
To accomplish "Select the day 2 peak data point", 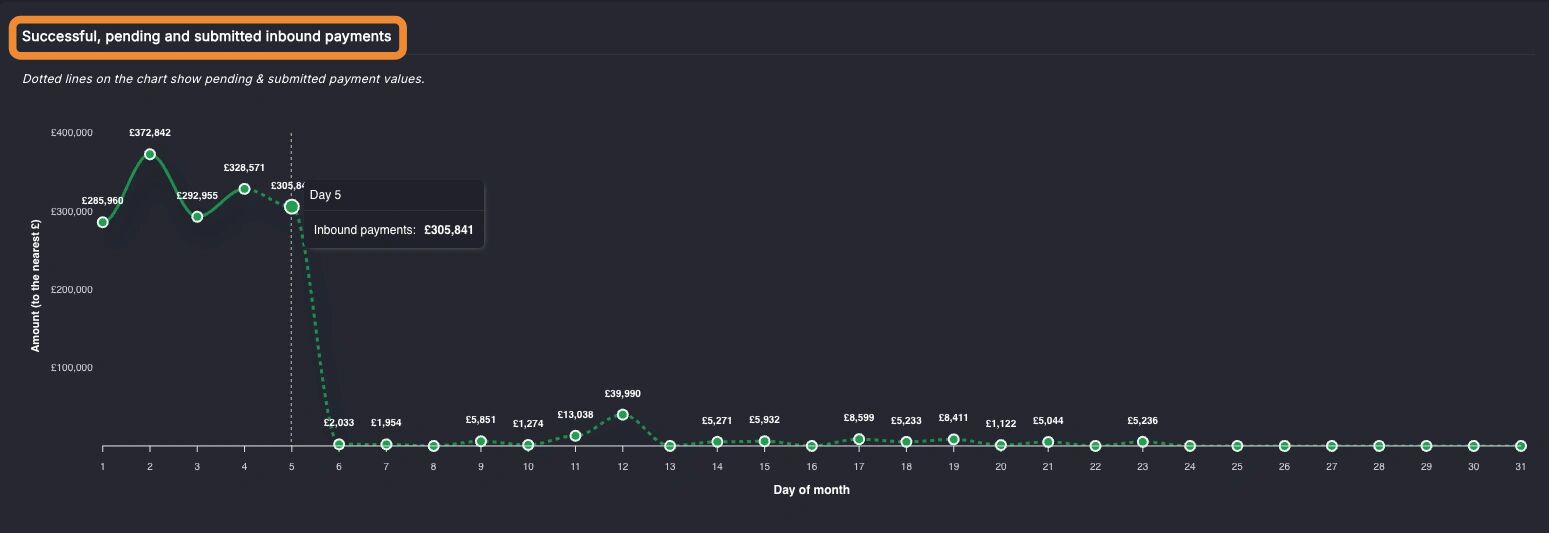I will point(150,154).
